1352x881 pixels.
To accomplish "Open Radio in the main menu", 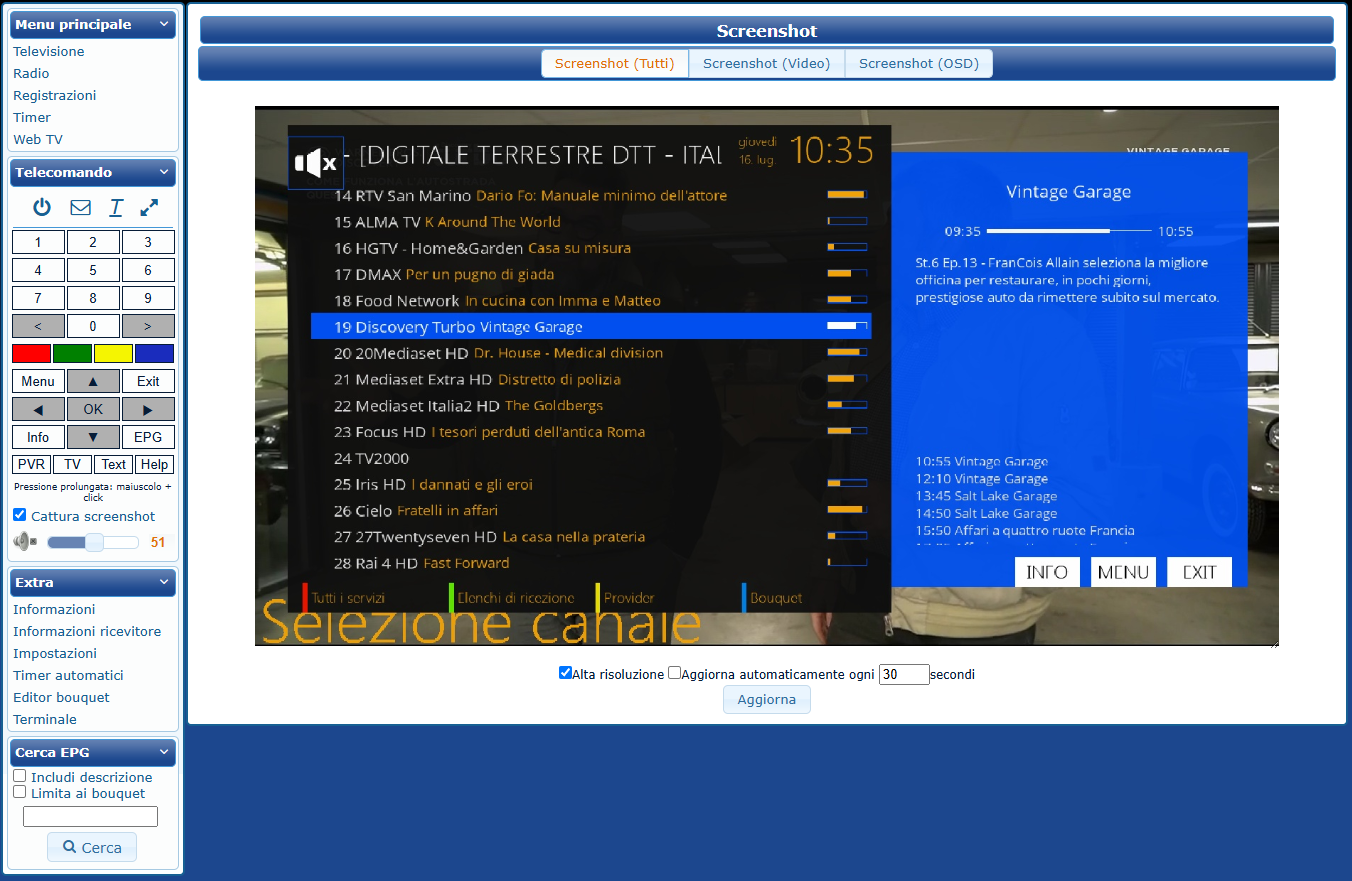I will [31, 73].
